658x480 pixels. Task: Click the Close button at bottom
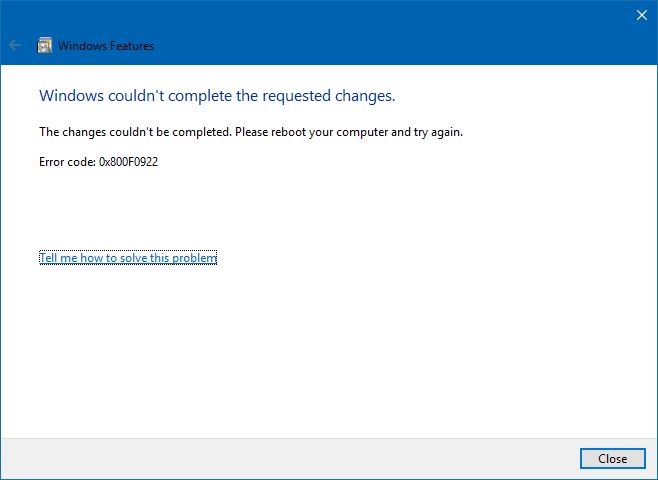(x=613, y=459)
